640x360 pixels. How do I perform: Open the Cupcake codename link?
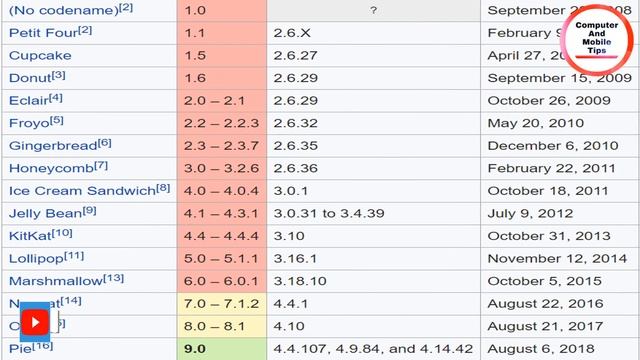coord(40,56)
